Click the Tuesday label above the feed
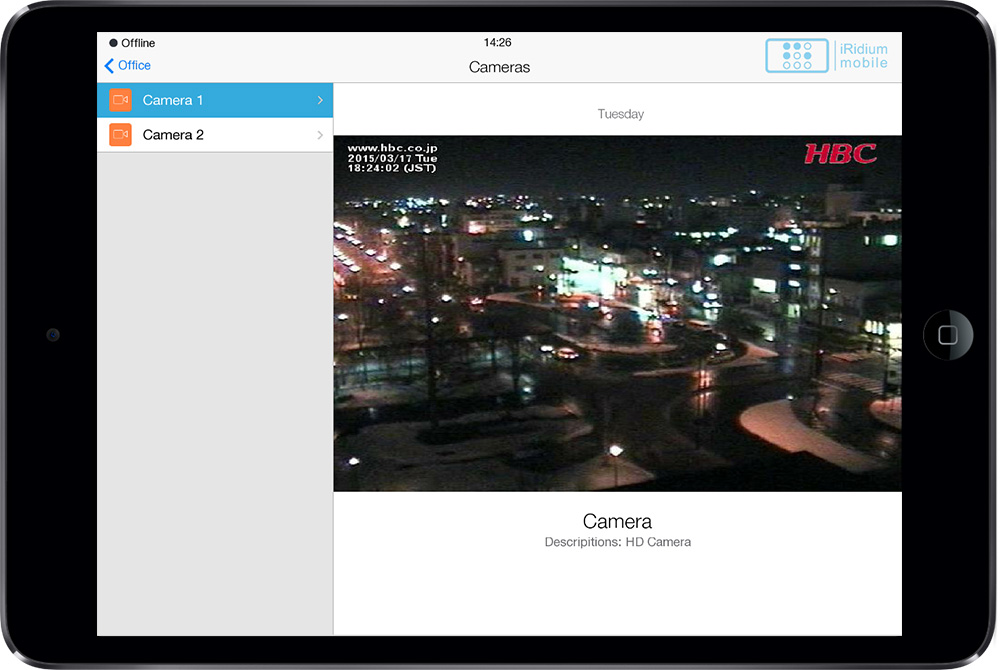 point(620,114)
